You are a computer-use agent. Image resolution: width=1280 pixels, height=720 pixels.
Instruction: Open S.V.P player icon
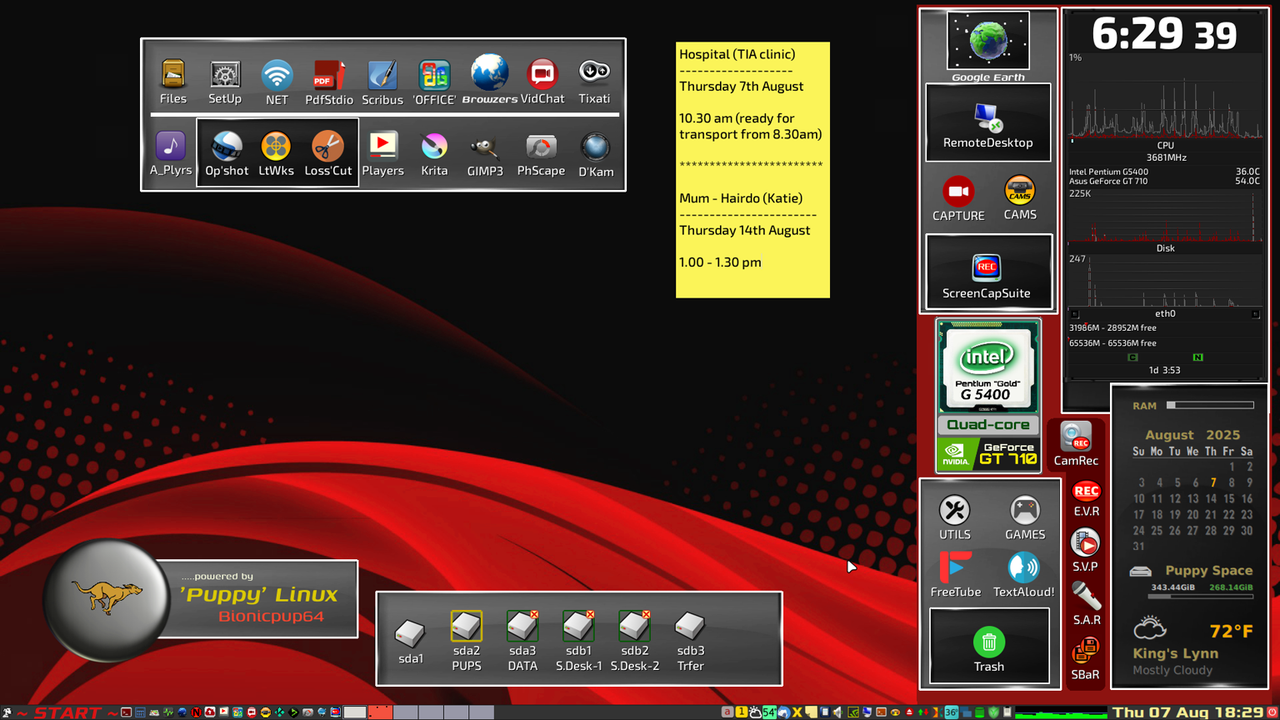click(x=1085, y=543)
